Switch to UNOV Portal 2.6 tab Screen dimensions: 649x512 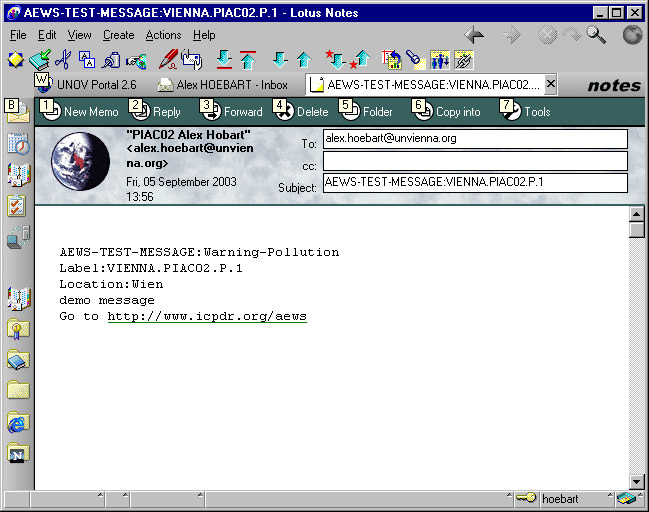[x=94, y=85]
